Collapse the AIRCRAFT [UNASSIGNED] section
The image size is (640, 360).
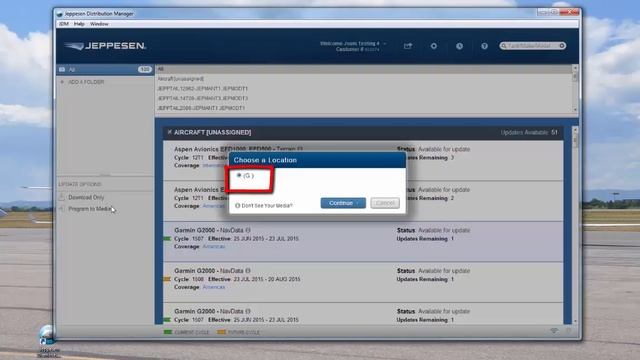pyautogui.click(x=169, y=132)
